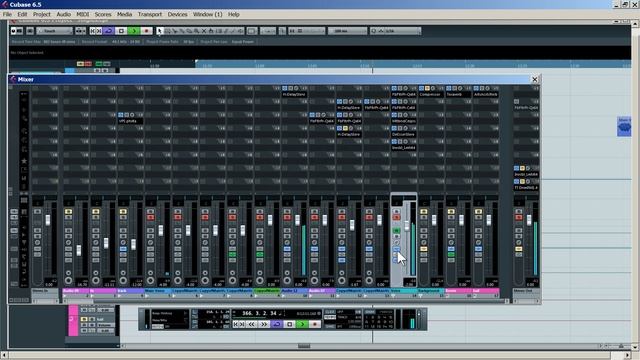Toggle global Read automation in track list header
Viewport: 640px width, 360px height.
tap(99, 64)
